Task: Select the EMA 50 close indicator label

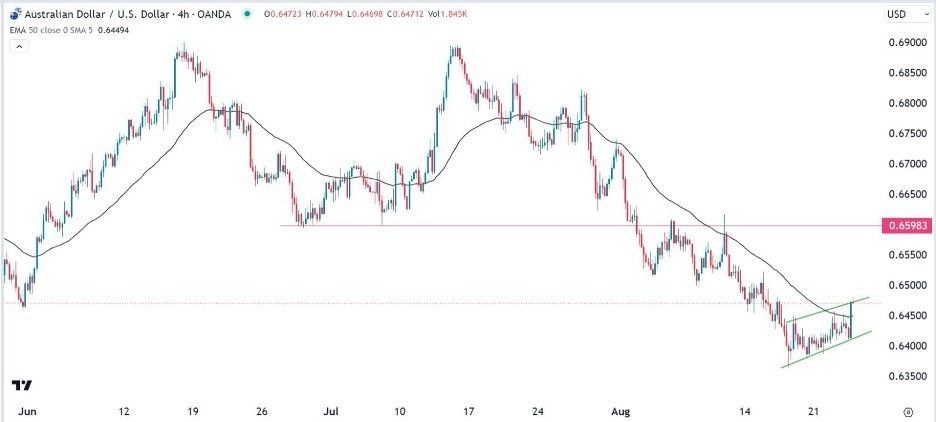Action: click(34, 31)
